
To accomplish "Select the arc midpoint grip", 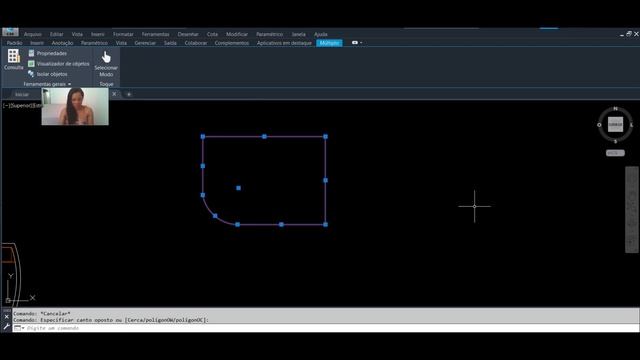I will [x=215, y=216].
